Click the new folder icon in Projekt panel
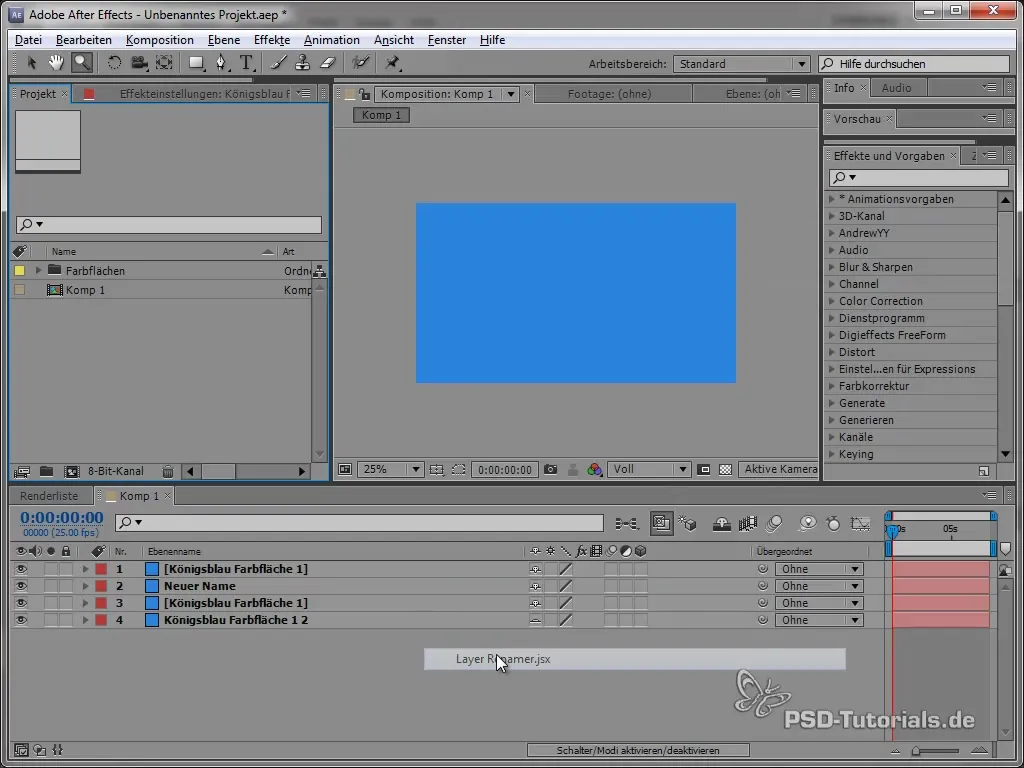Viewport: 1024px width, 768px height. (x=46, y=472)
